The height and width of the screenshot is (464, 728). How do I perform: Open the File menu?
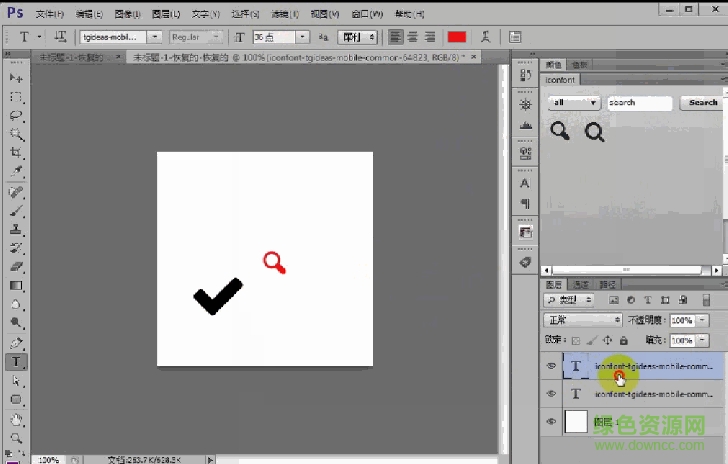tap(49, 14)
